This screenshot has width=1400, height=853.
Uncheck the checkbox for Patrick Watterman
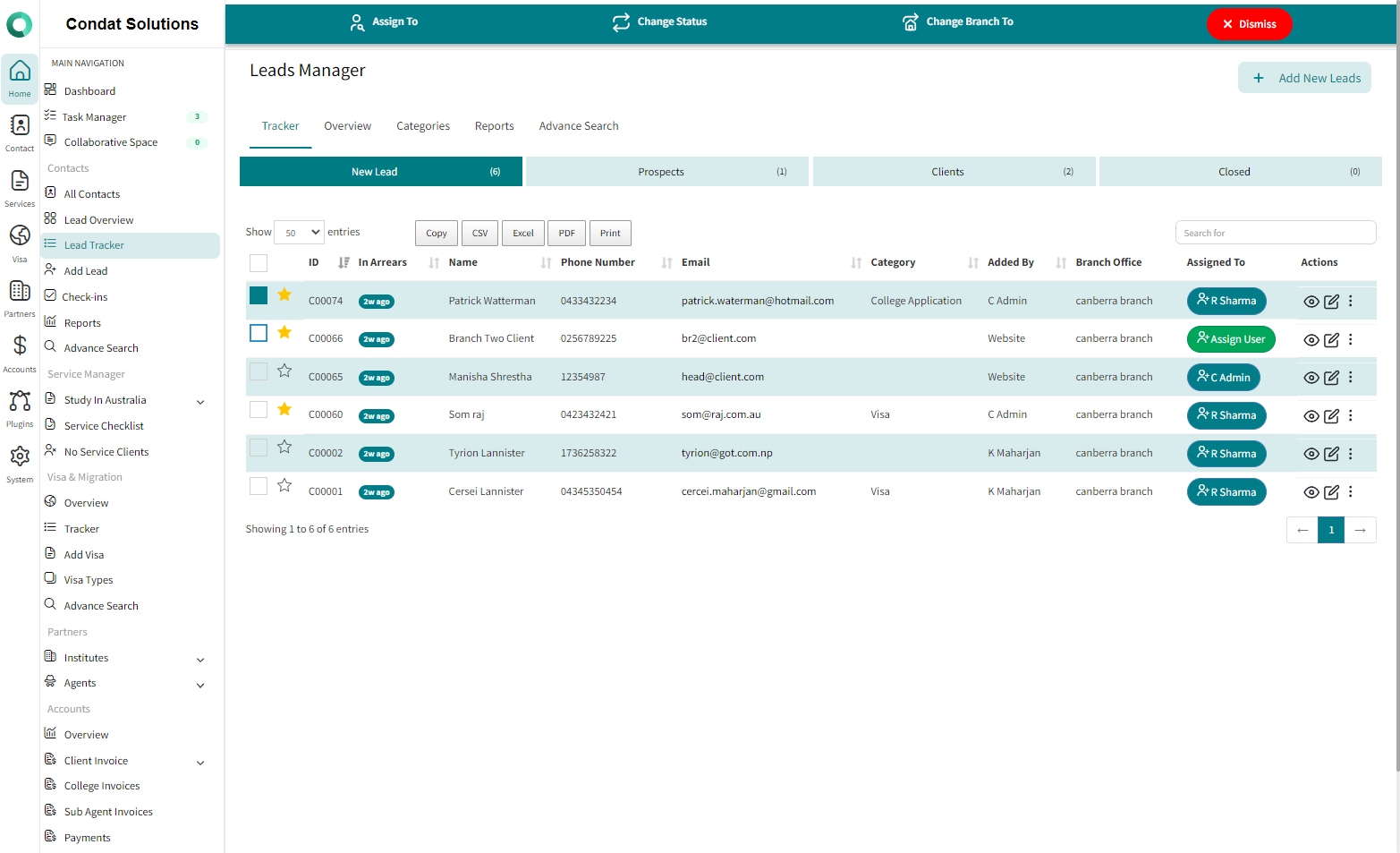click(x=259, y=295)
